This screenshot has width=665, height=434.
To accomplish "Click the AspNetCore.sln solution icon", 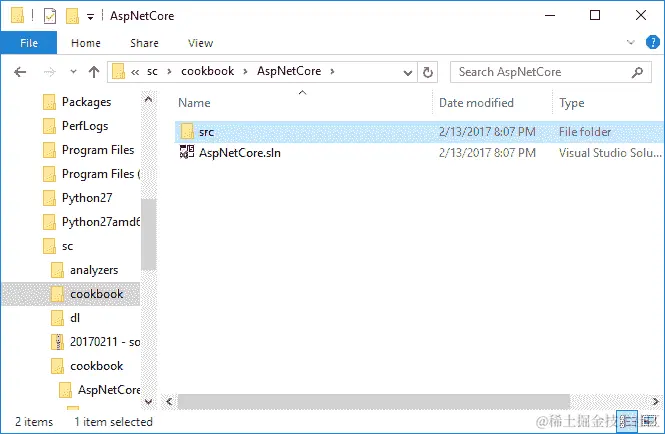I will click(187, 152).
